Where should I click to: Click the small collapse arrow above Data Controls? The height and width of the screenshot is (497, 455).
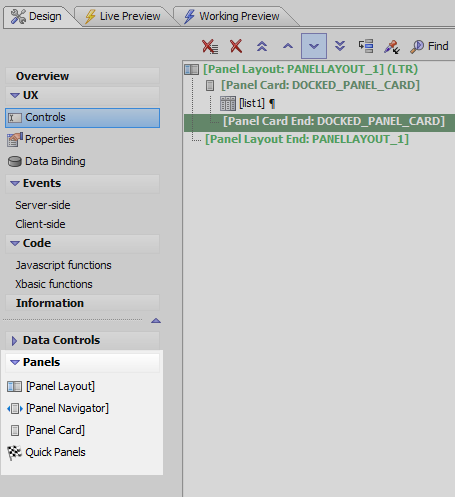pyautogui.click(x=156, y=321)
